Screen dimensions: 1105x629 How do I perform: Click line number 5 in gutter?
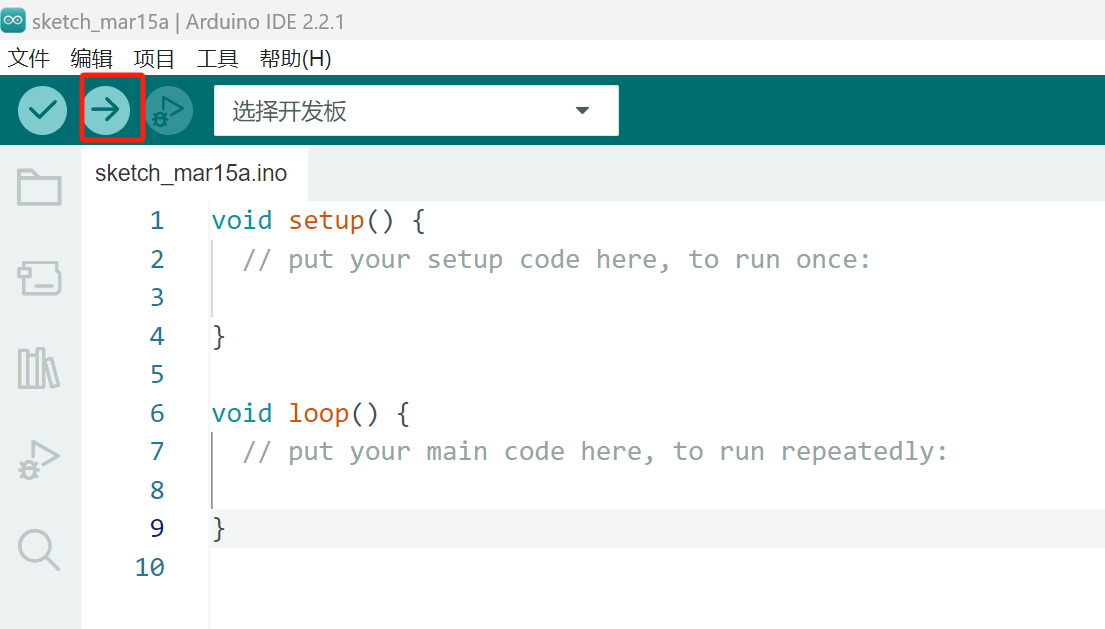157,375
